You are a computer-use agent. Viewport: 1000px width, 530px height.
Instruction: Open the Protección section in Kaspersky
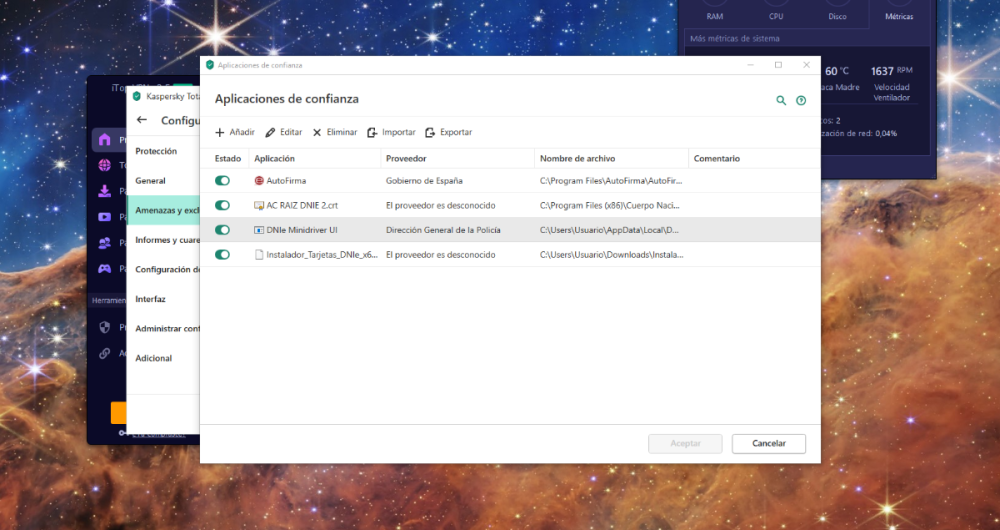click(156, 151)
